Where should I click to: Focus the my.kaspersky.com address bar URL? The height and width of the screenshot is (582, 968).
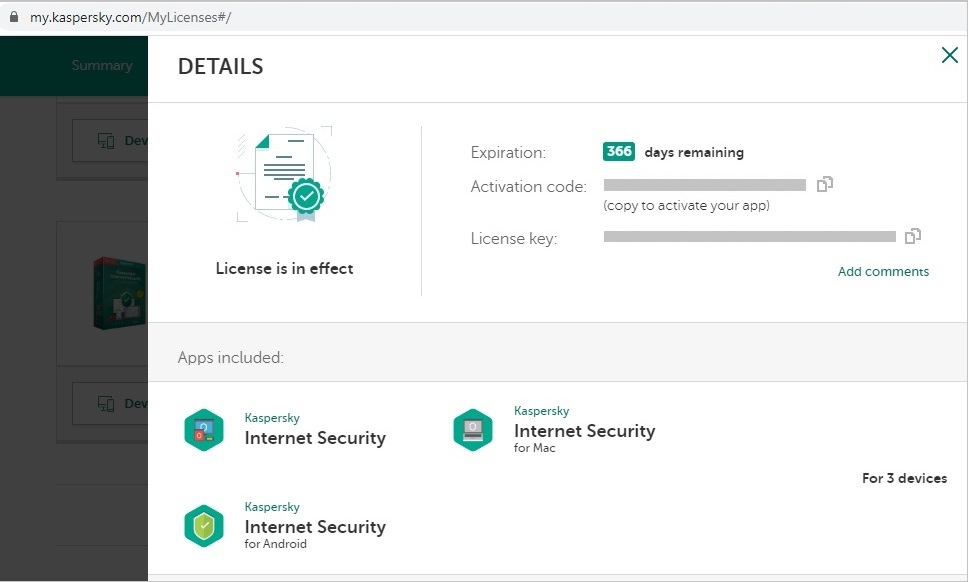click(x=130, y=18)
